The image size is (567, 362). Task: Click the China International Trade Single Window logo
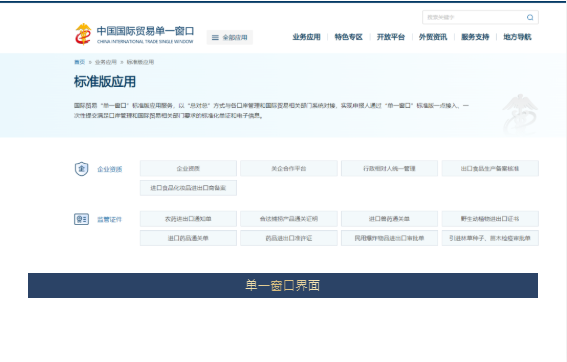(134, 34)
